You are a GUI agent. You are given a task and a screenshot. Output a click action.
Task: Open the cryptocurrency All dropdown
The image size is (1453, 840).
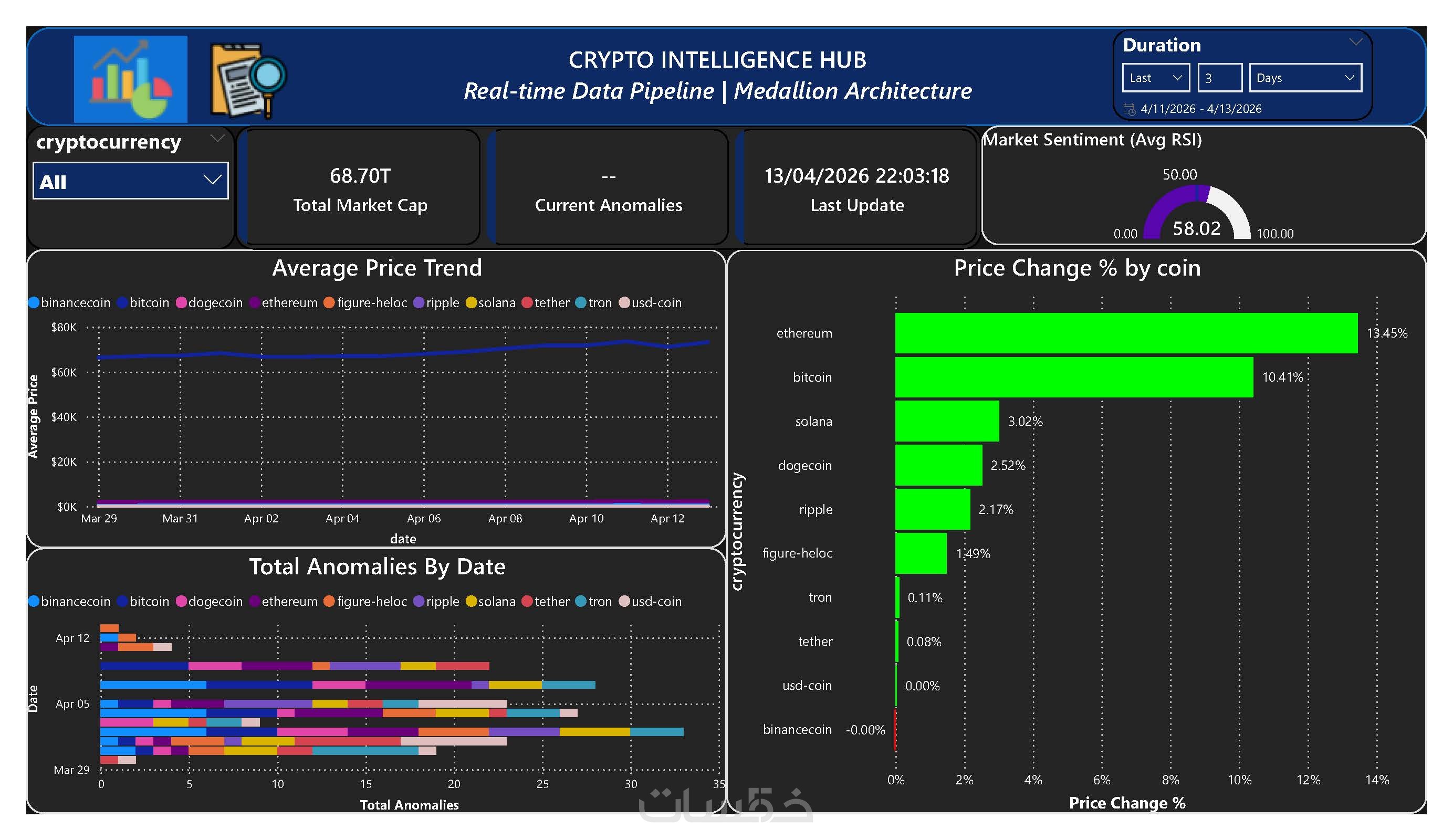130,181
